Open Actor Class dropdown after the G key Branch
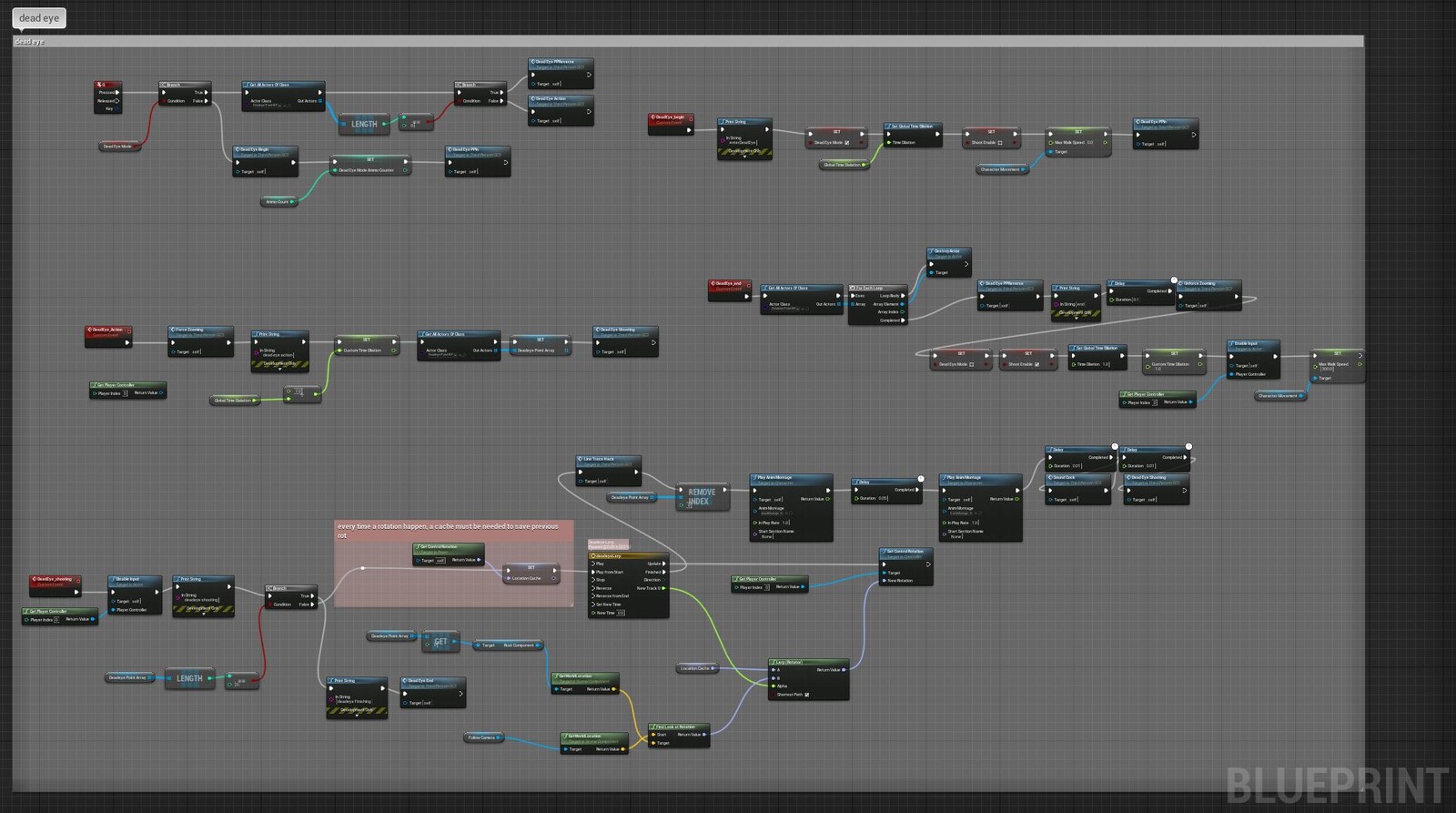This screenshot has height=813, width=1456. pos(268,106)
